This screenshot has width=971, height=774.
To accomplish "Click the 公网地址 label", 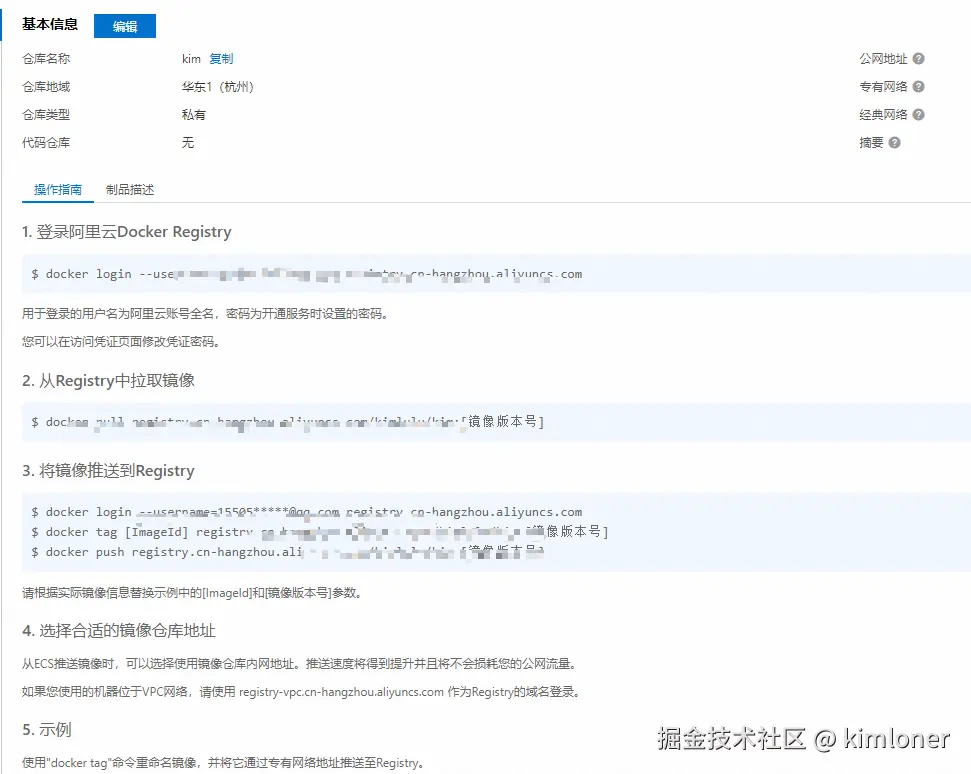I will [883, 59].
